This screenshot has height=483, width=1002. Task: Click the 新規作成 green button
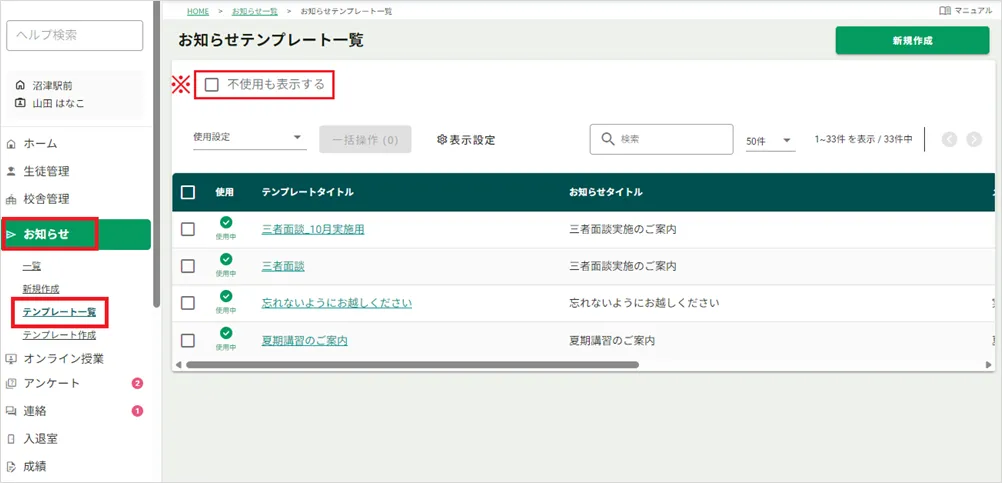click(x=913, y=41)
